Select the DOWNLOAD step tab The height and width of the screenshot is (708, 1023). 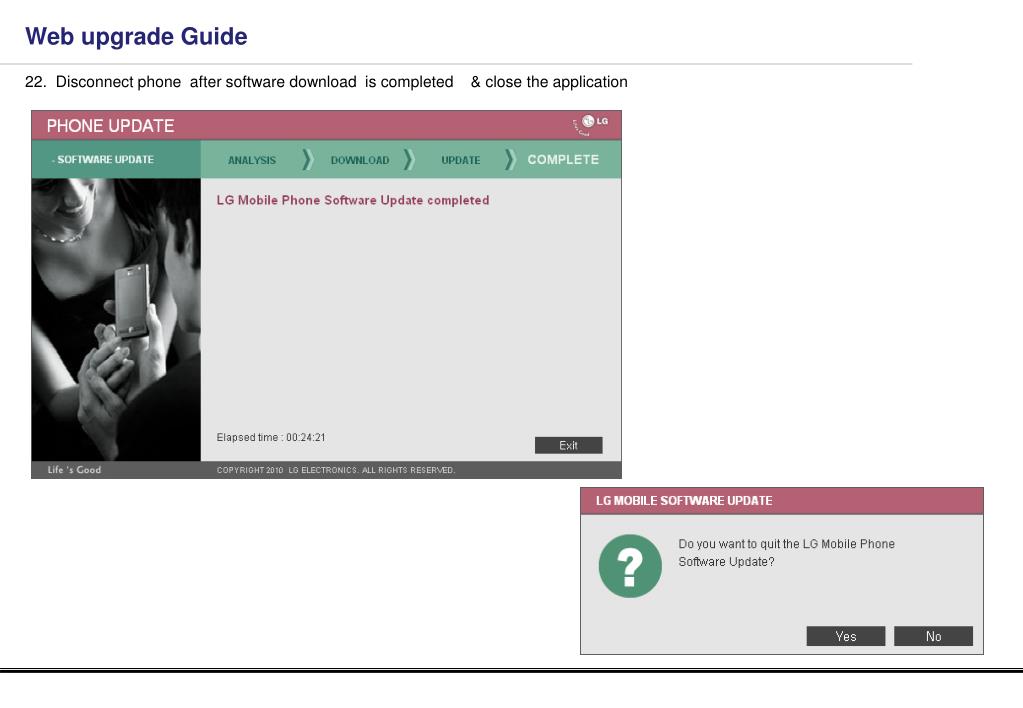359,160
